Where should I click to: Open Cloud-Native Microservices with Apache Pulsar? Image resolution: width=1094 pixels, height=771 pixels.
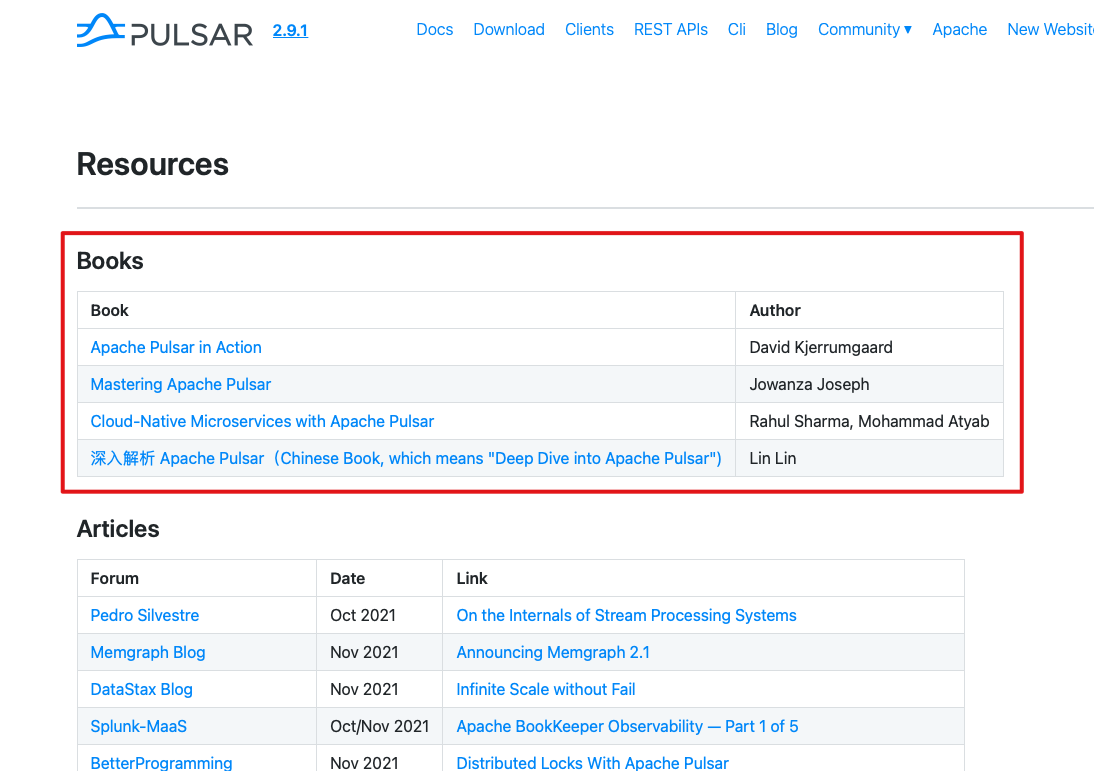pyautogui.click(x=262, y=421)
